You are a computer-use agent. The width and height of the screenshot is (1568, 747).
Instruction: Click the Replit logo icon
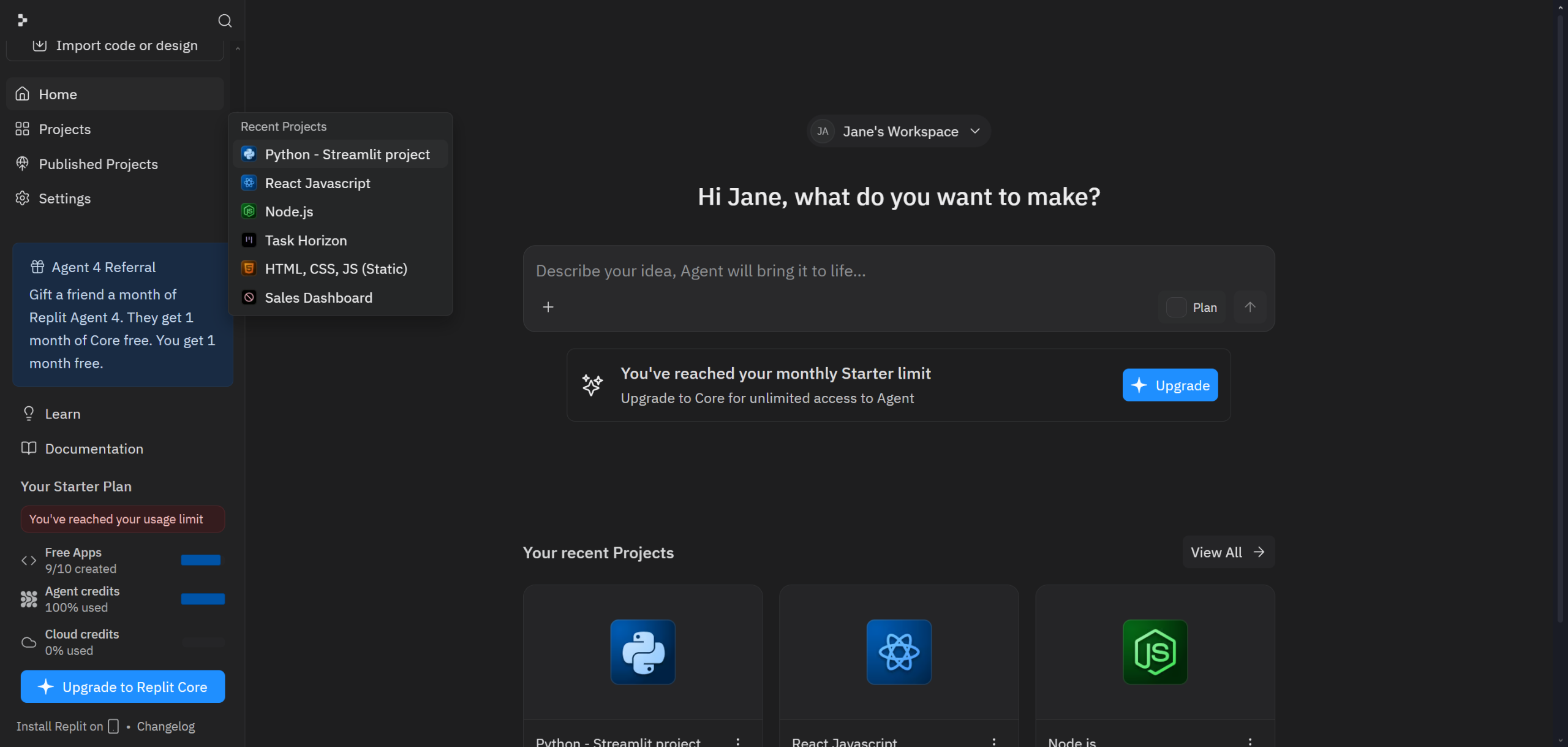(x=23, y=20)
